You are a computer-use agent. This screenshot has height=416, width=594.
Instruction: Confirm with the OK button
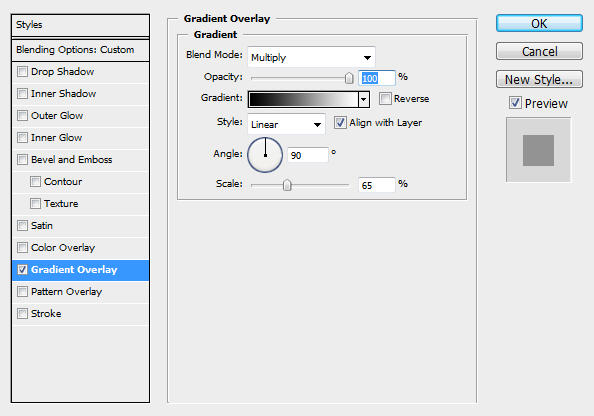pos(539,23)
